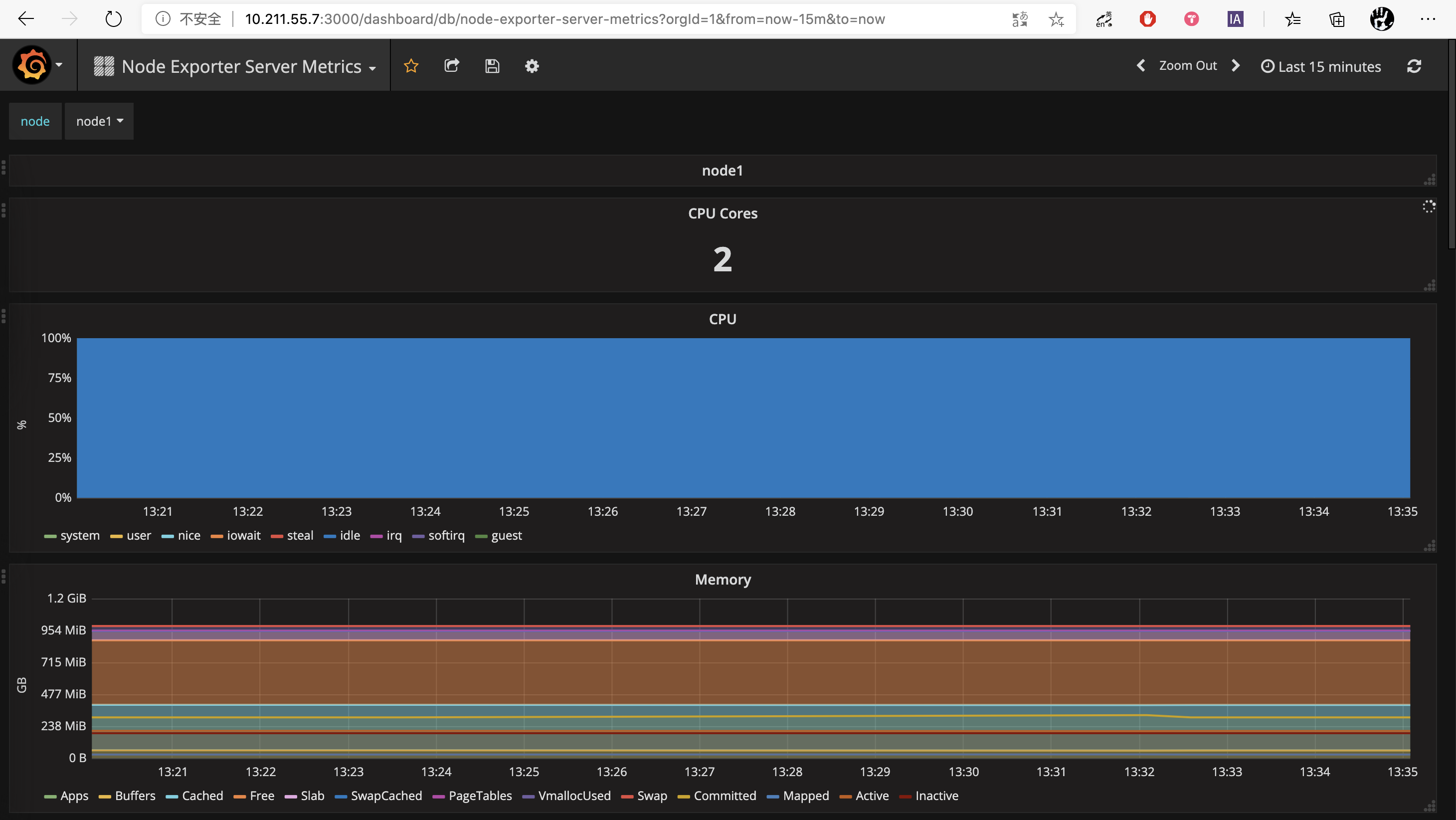Shift time range back with left chevron
This screenshot has height=820, width=1456.
tap(1141, 66)
